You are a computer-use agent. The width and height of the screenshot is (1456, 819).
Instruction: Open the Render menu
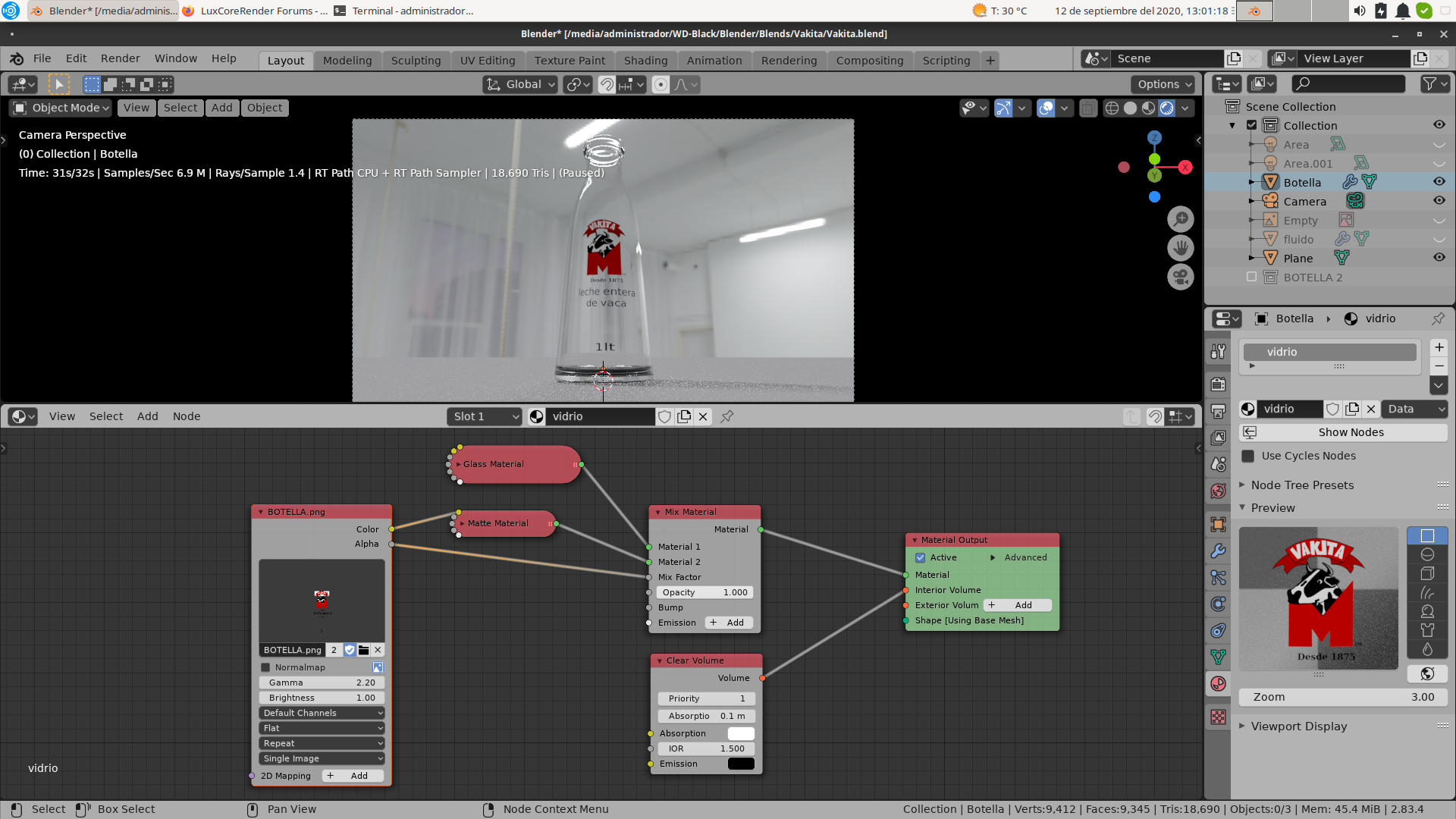(120, 58)
